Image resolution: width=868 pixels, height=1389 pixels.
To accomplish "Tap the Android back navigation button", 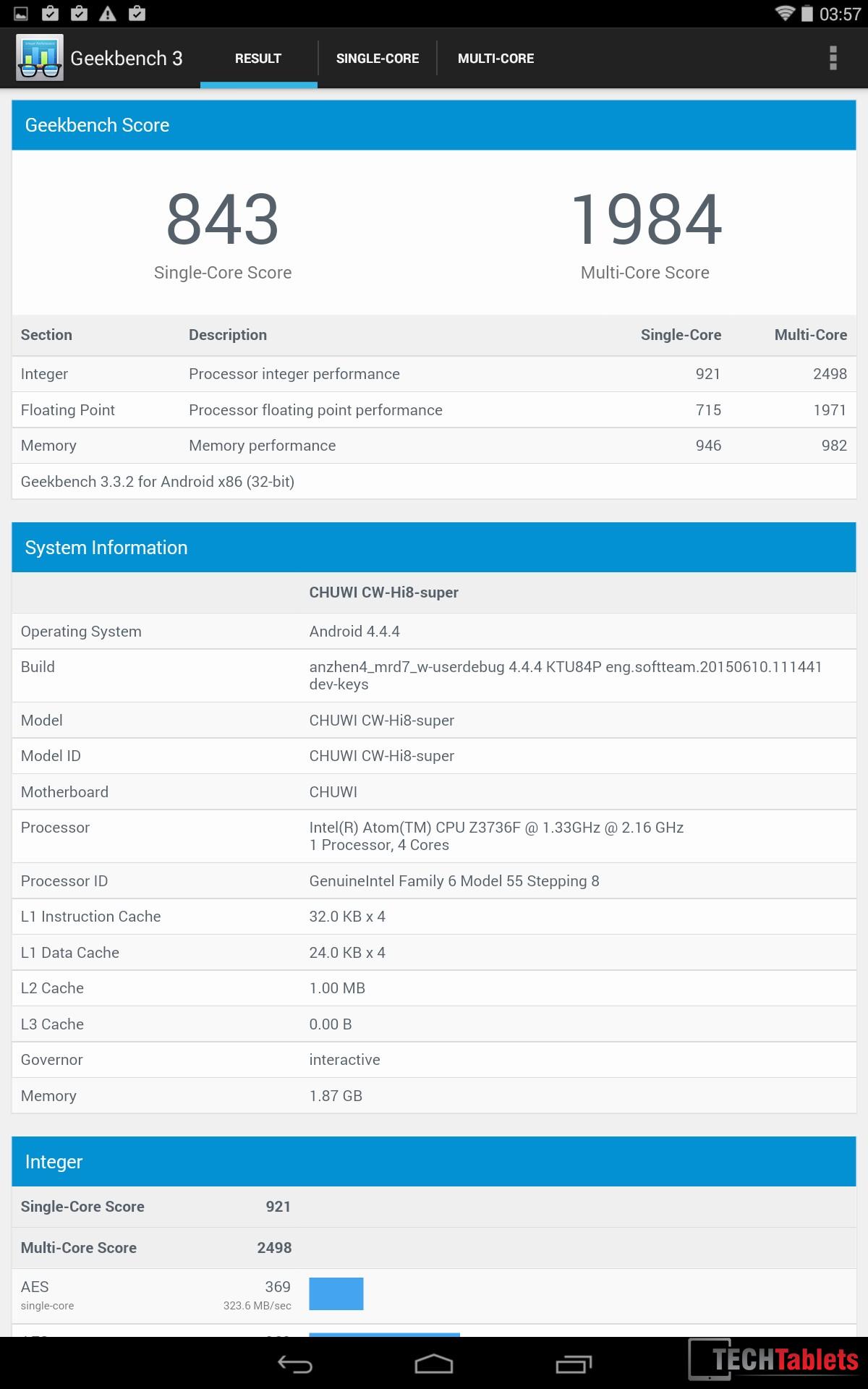I will (295, 1364).
